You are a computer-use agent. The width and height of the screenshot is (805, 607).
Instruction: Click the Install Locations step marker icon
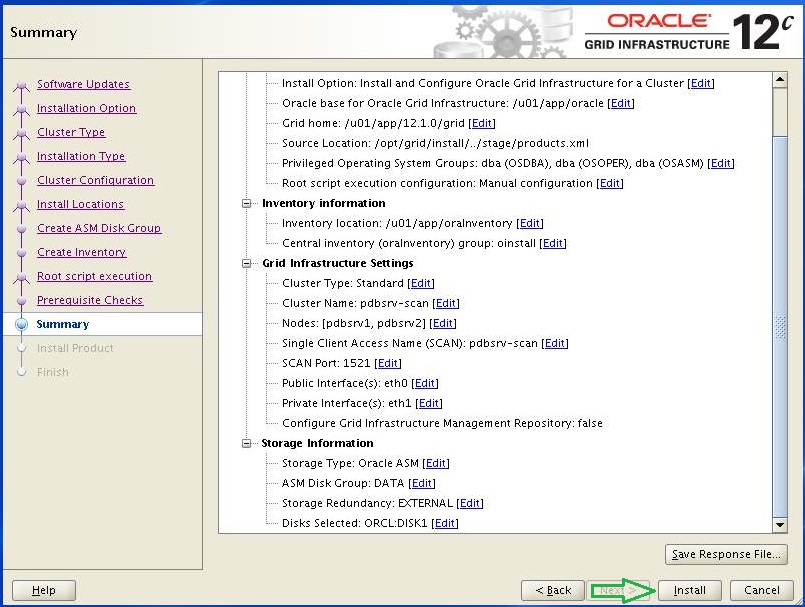pyautogui.click(x=22, y=205)
